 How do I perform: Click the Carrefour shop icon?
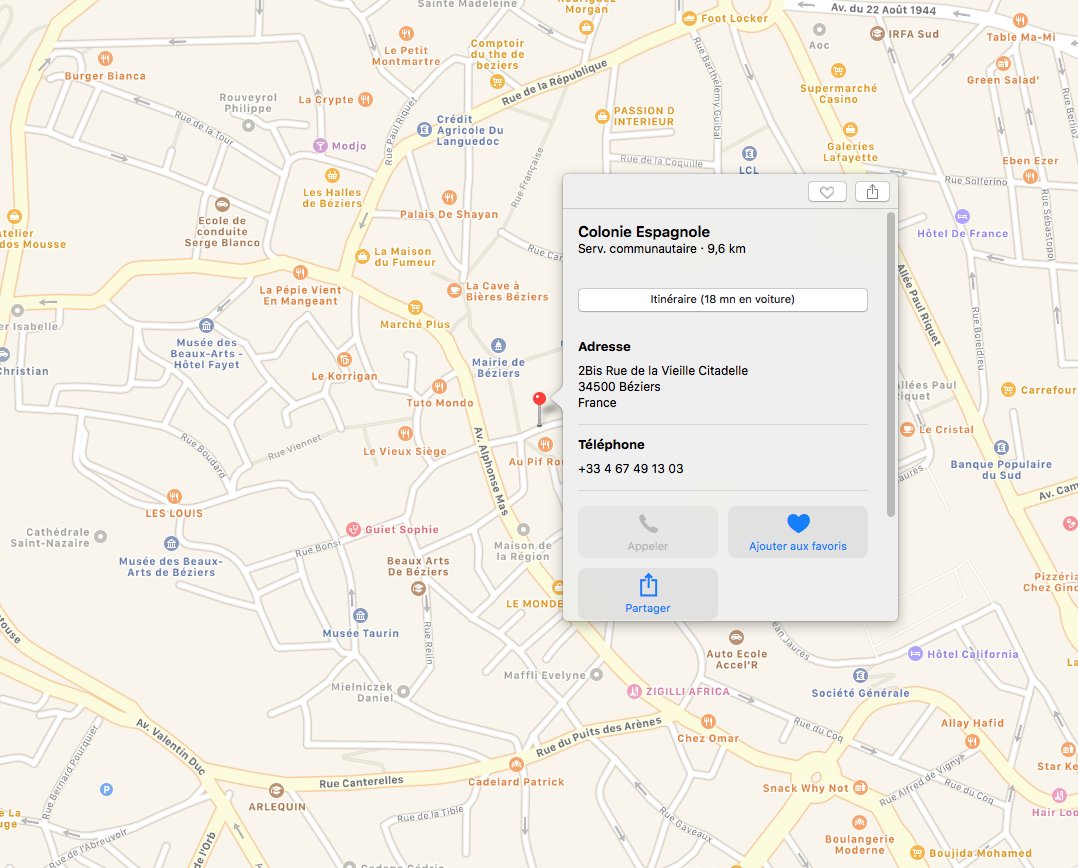[x=1008, y=390]
